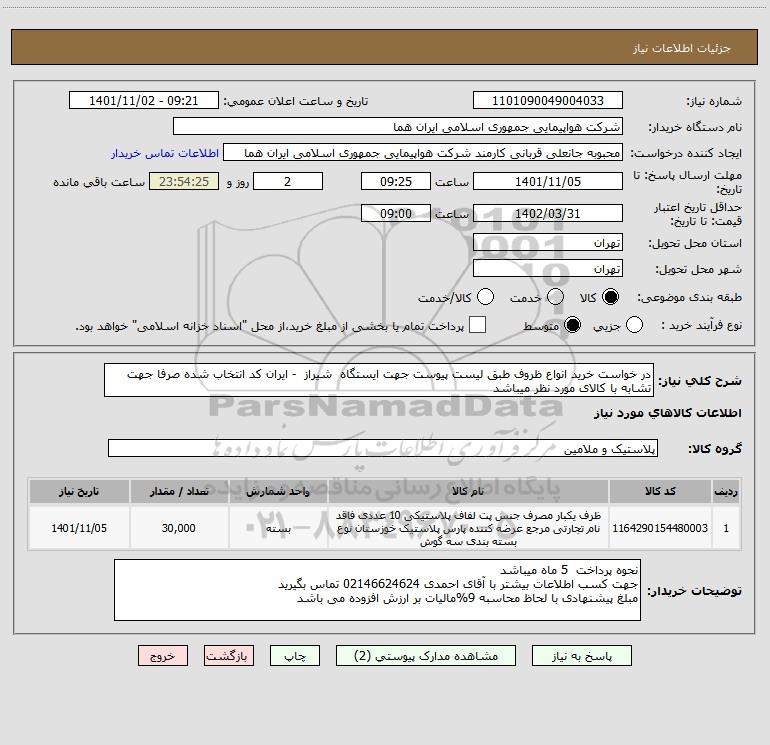
Task: Click the delivery province تهران field
Action: tap(548, 243)
